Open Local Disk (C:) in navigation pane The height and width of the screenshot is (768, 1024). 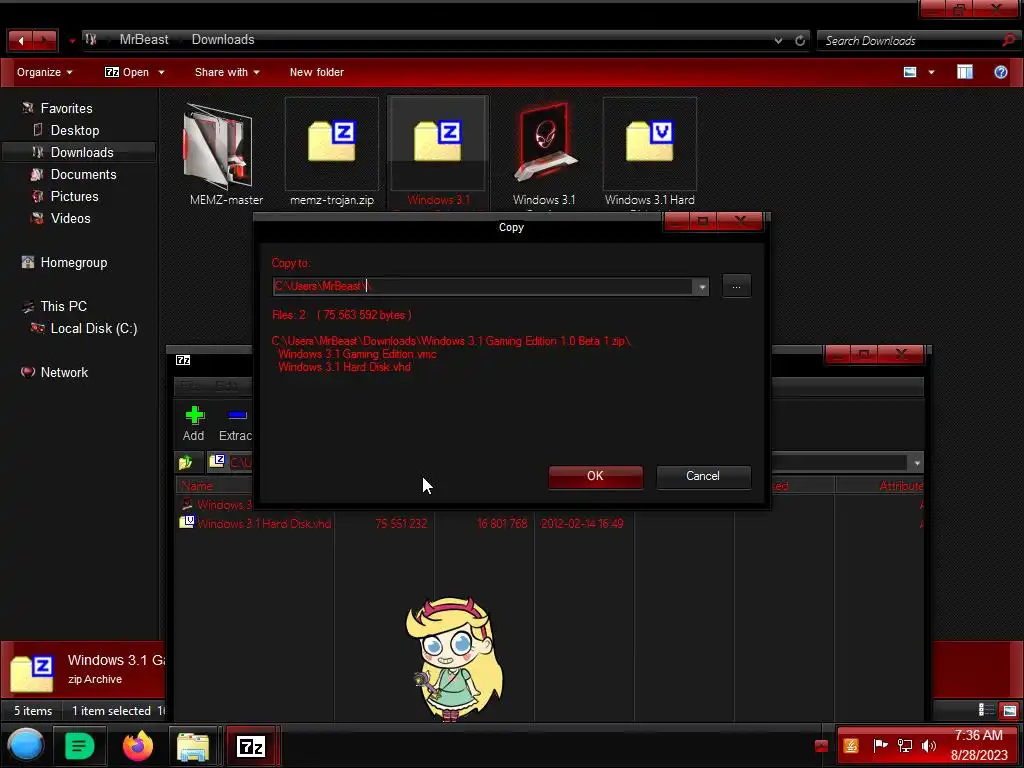coord(93,328)
